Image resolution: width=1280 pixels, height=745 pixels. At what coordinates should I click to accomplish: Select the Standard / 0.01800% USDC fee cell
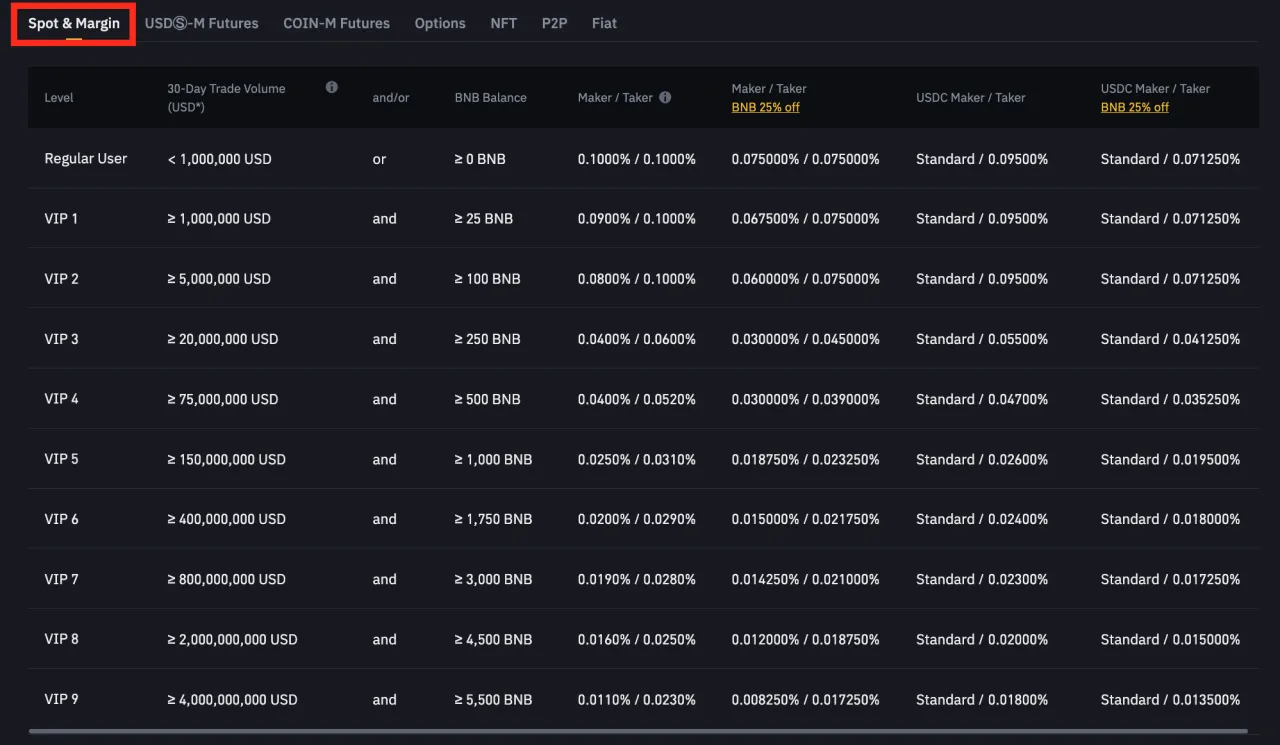click(982, 699)
